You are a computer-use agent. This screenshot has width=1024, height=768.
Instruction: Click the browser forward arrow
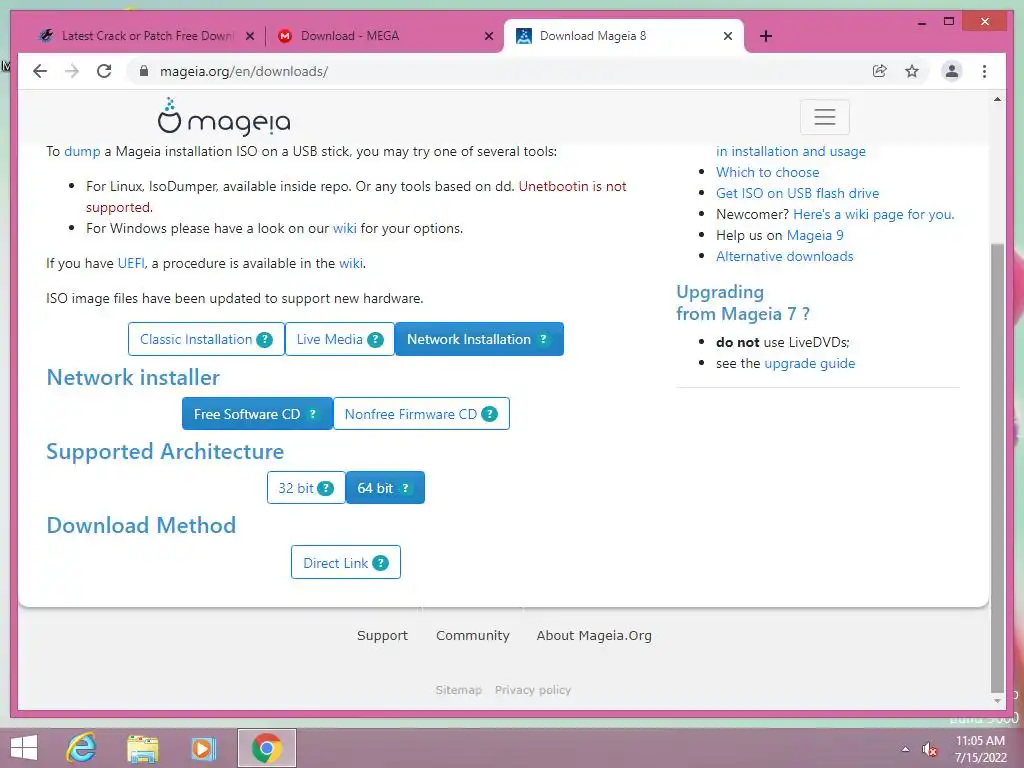(x=72, y=71)
